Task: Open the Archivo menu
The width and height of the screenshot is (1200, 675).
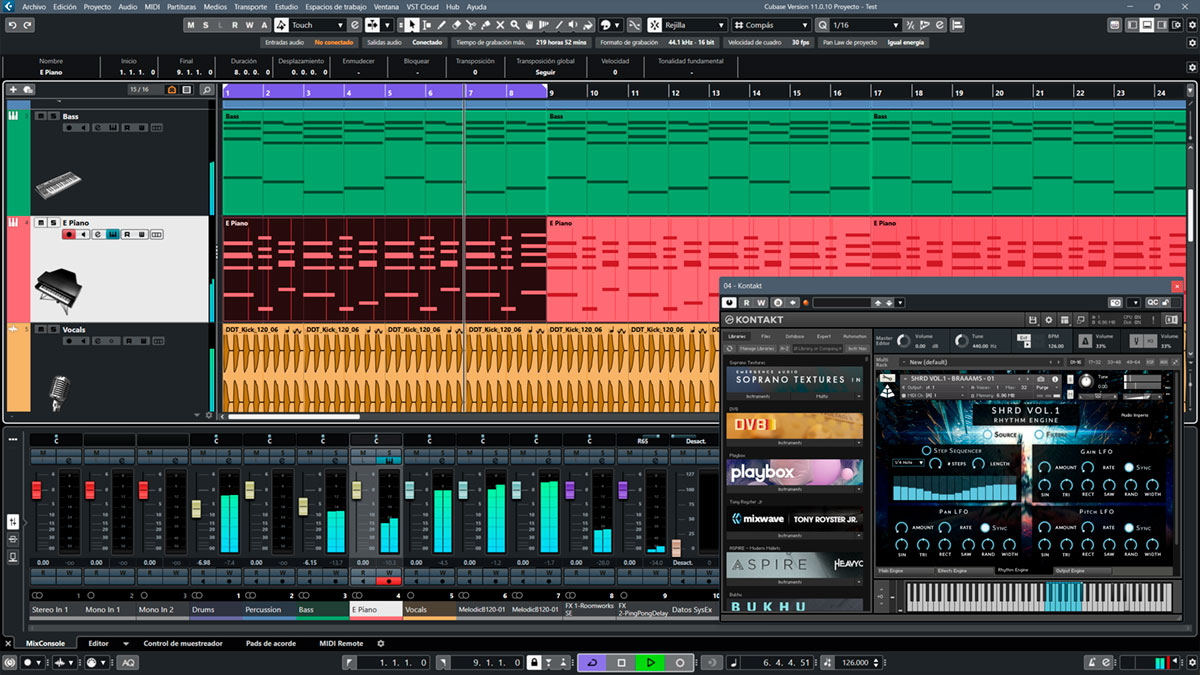Action: coord(33,6)
